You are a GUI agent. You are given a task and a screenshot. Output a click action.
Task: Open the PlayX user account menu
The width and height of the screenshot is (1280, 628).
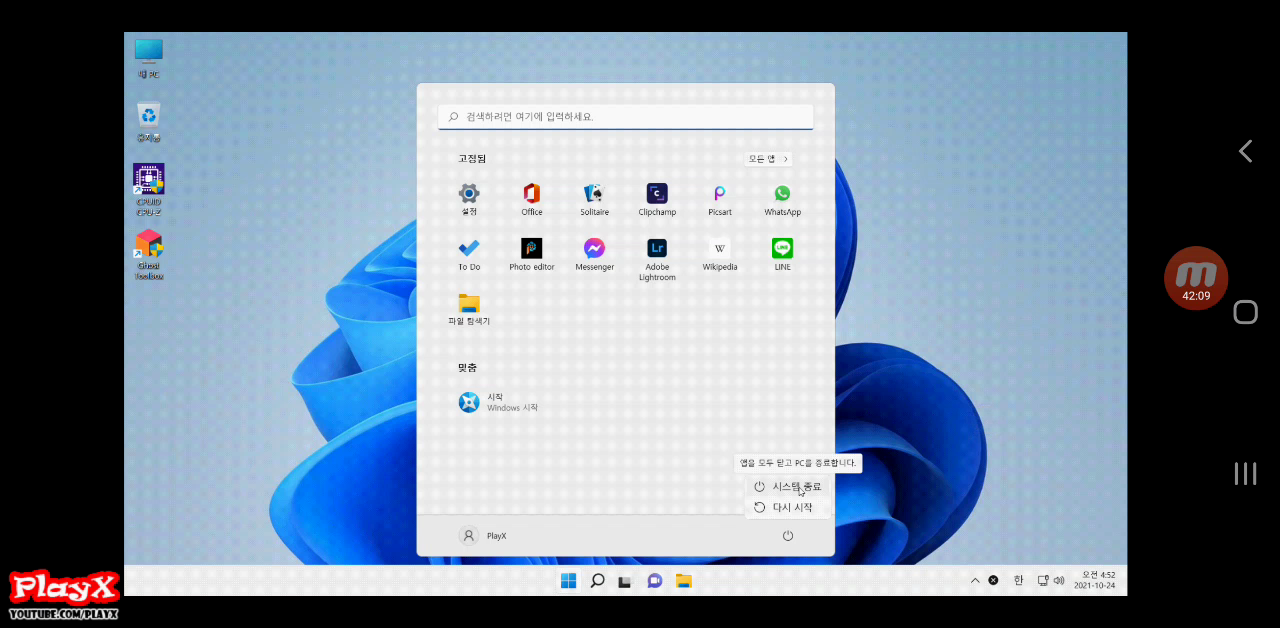tap(483, 536)
